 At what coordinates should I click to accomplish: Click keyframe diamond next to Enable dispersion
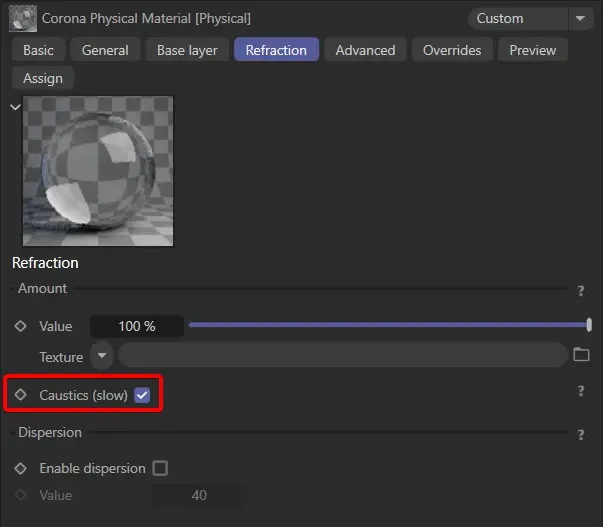pos(20,468)
